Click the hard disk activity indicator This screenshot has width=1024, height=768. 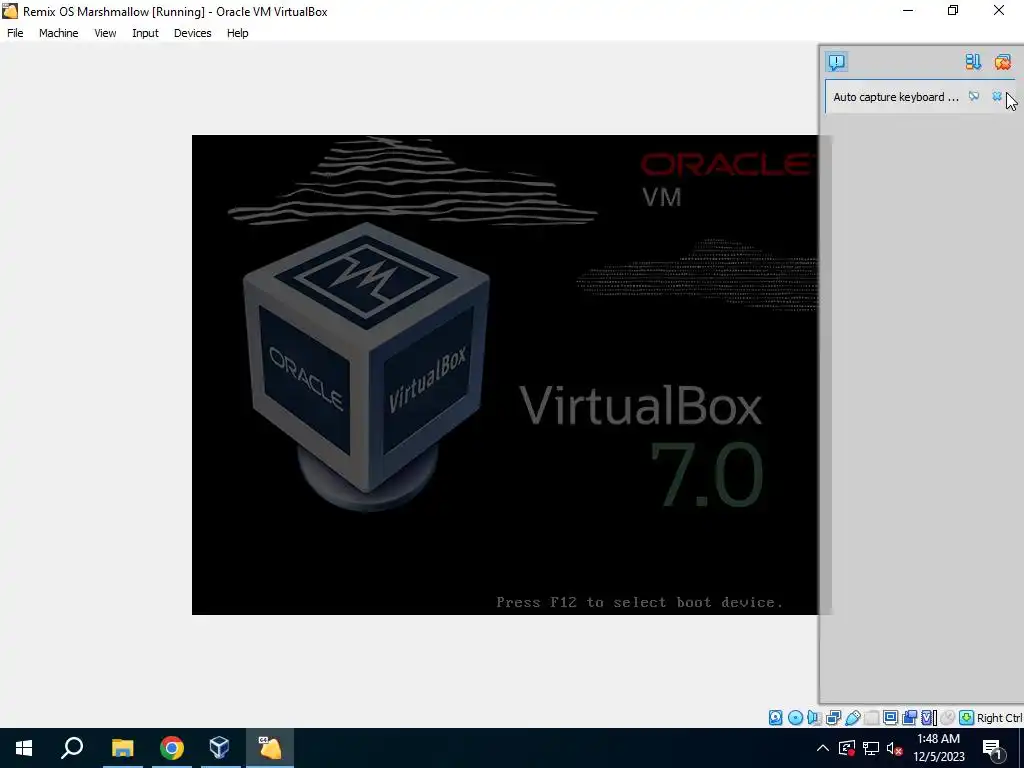(x=775, y=718)
